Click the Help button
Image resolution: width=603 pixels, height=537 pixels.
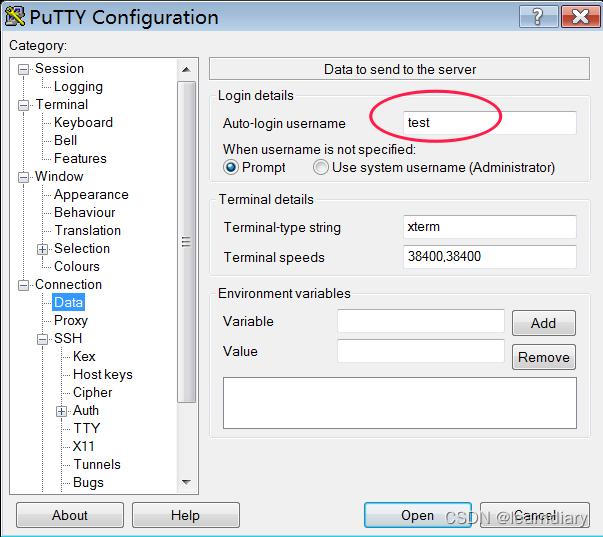pos(186,515)
